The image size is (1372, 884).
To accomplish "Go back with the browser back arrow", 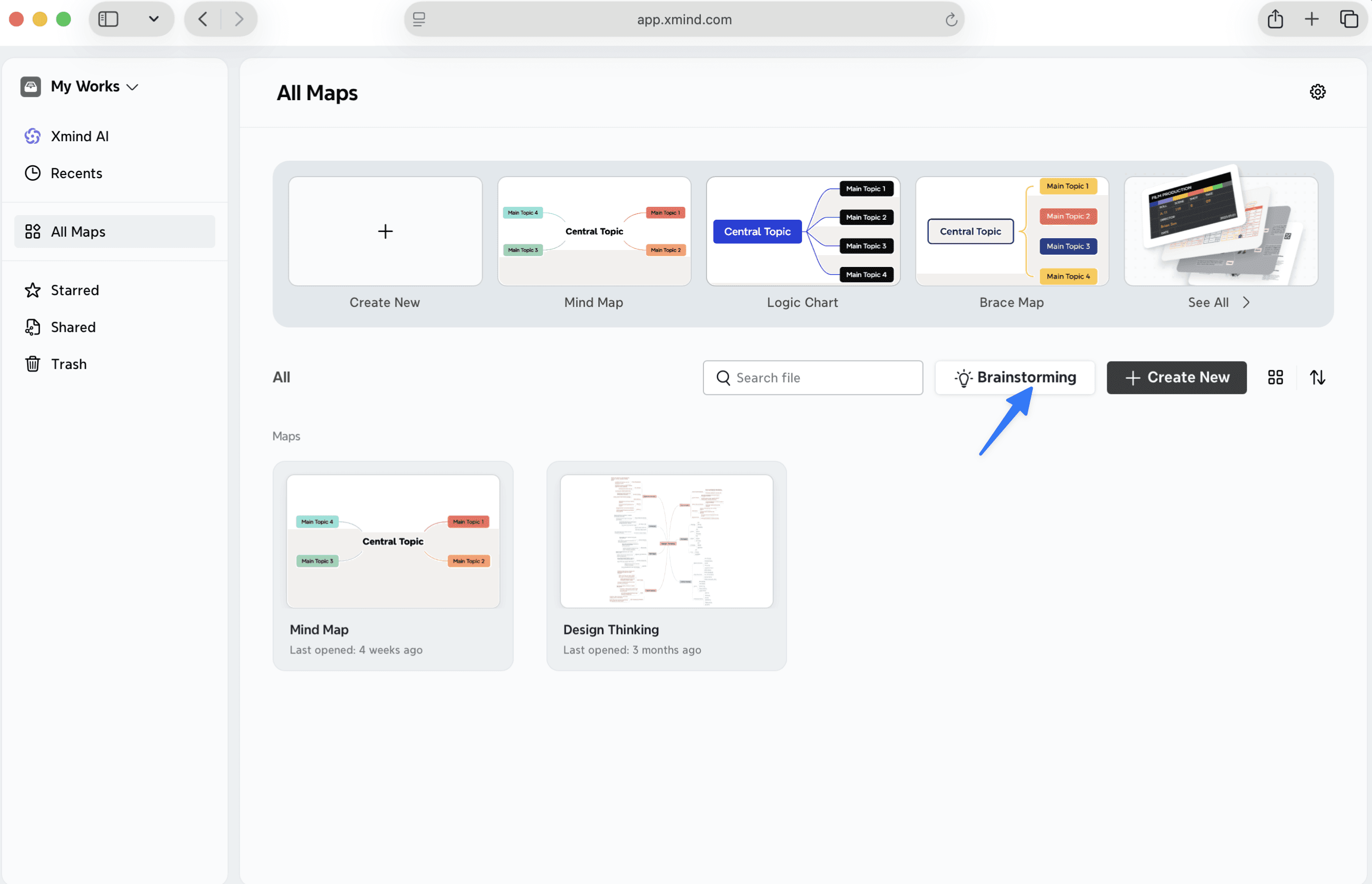I will (x=203, y=19).
